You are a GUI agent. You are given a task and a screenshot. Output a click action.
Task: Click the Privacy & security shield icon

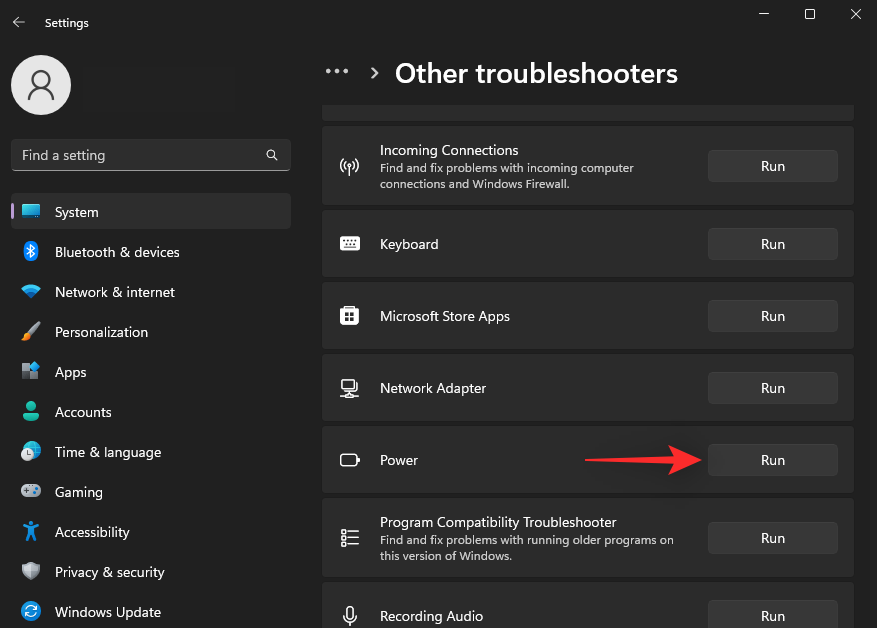31,572
